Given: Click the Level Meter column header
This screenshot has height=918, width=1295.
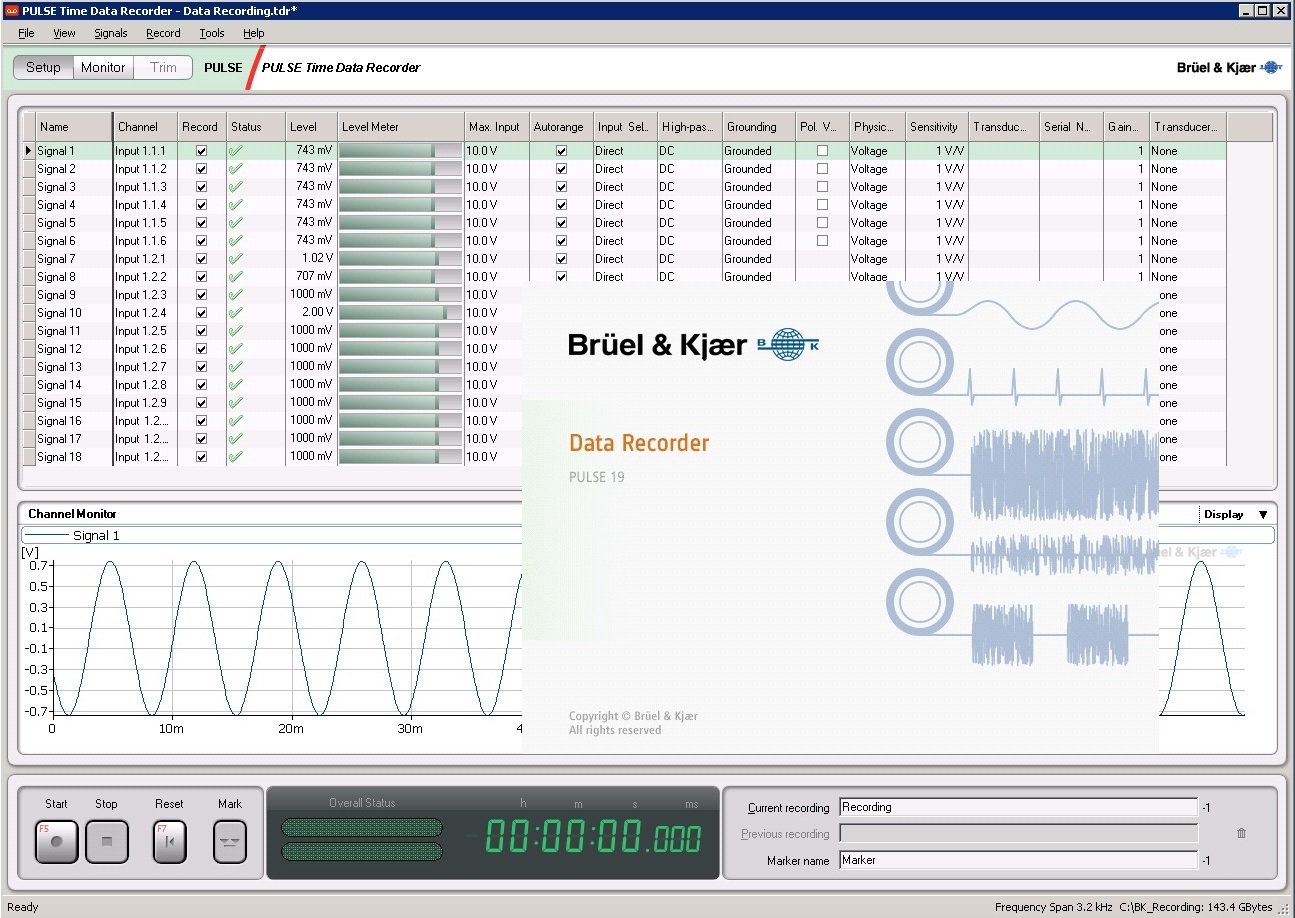Looking at the screenshot, I should 400,127.
